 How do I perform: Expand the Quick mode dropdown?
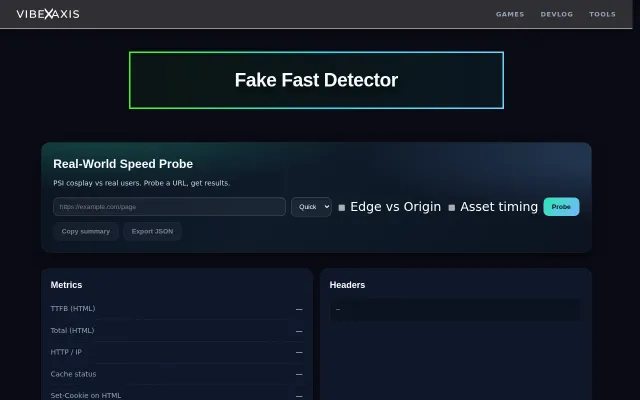pyautogui.click(x=311, y=207)
